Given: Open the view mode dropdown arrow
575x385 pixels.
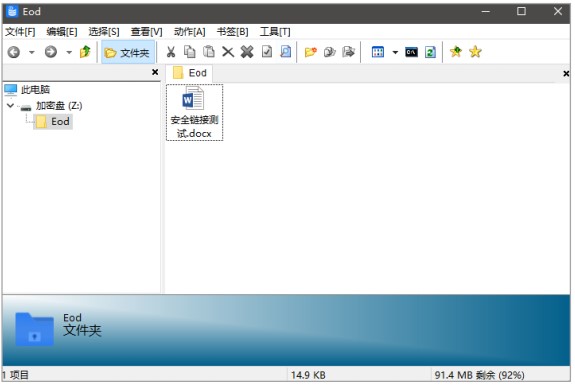Looking at the screenshot, I should click(x=395, y=52).
